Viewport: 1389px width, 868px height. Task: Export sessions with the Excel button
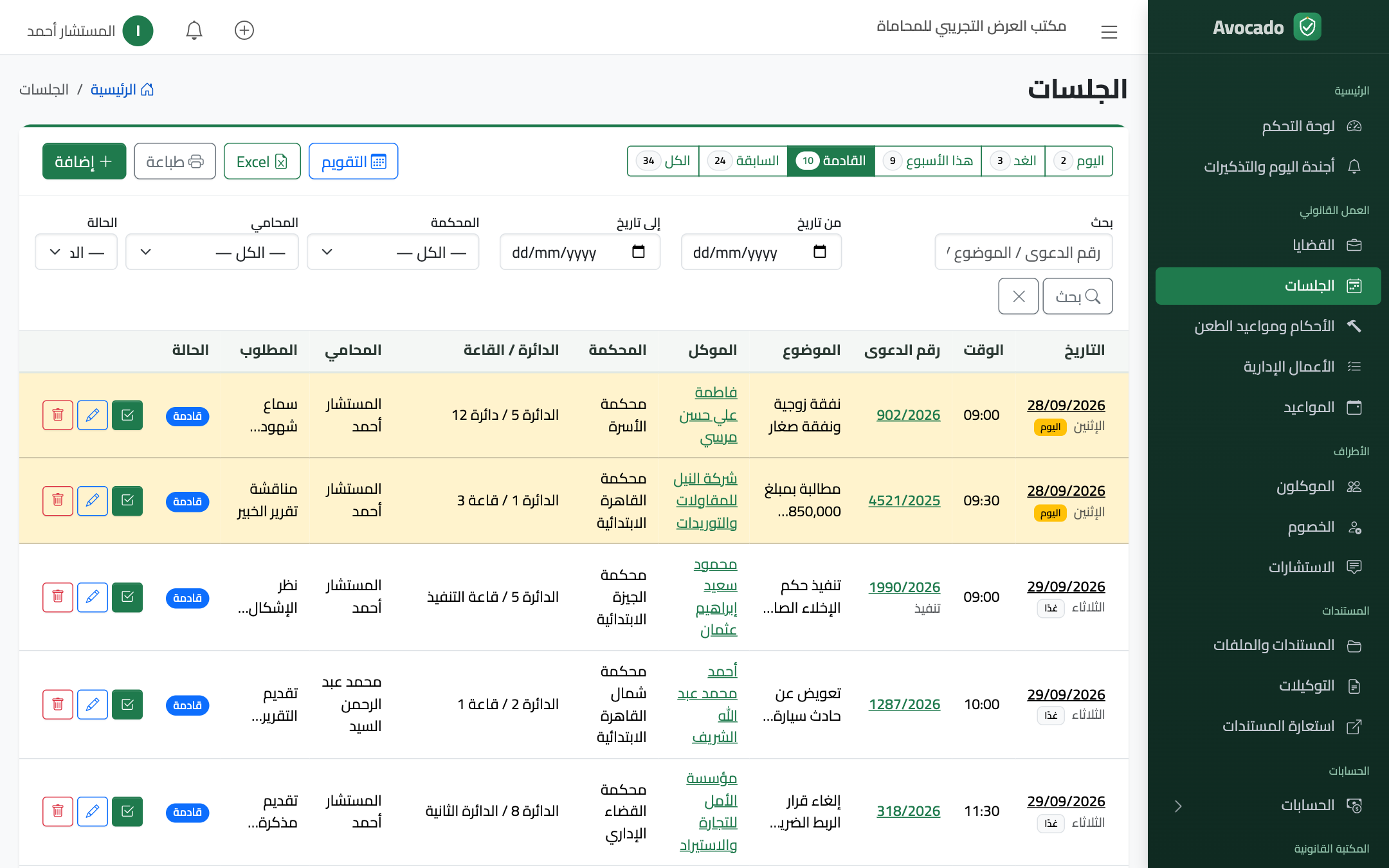click(262, 161)
